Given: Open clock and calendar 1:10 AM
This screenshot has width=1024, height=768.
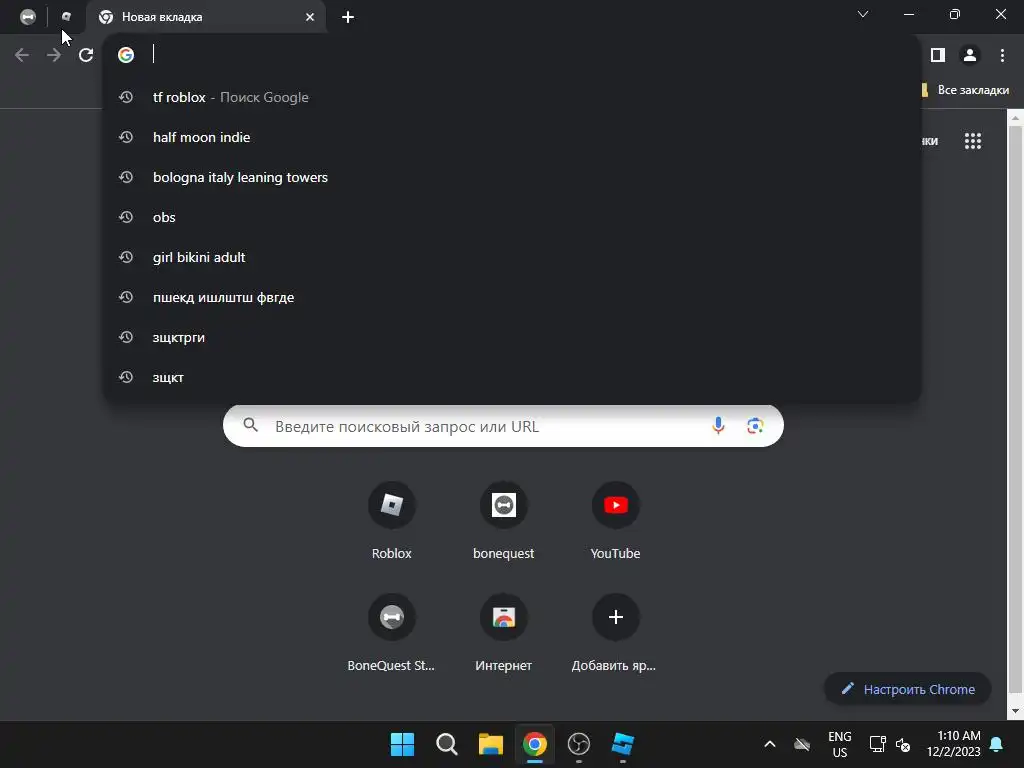Looking at the screenshot, I should tap(953, 744).
